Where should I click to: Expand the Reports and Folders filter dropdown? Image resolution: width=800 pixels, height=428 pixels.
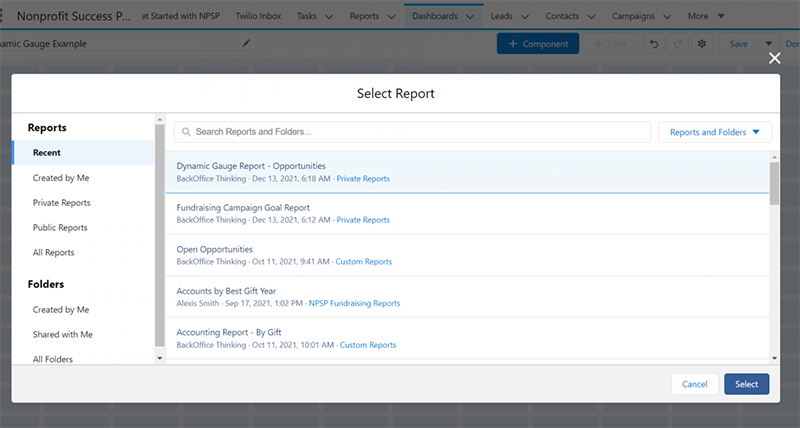pos(714,132)
